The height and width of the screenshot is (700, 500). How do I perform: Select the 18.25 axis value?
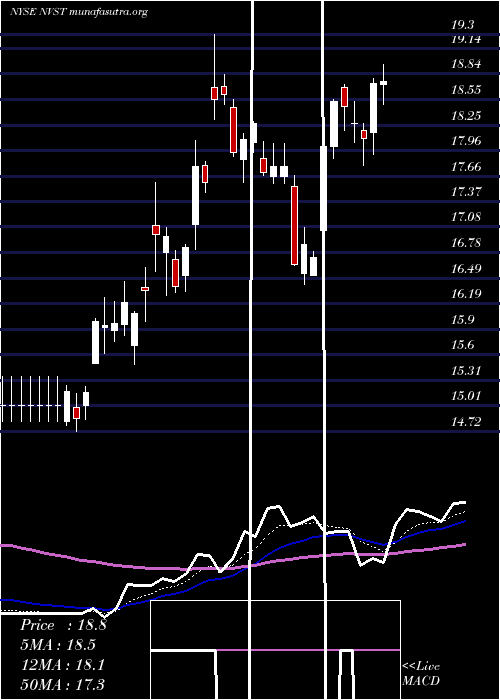coord(466,116)
